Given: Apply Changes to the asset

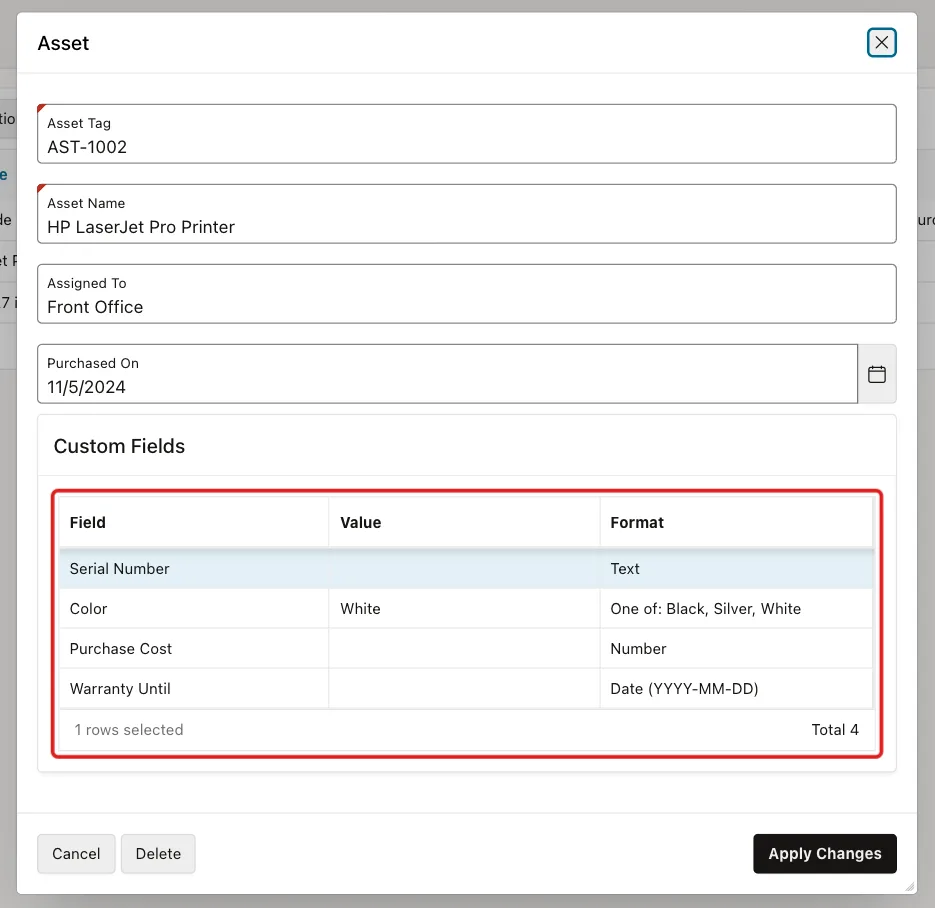Looking at the screenshot, I should [825, 853].
